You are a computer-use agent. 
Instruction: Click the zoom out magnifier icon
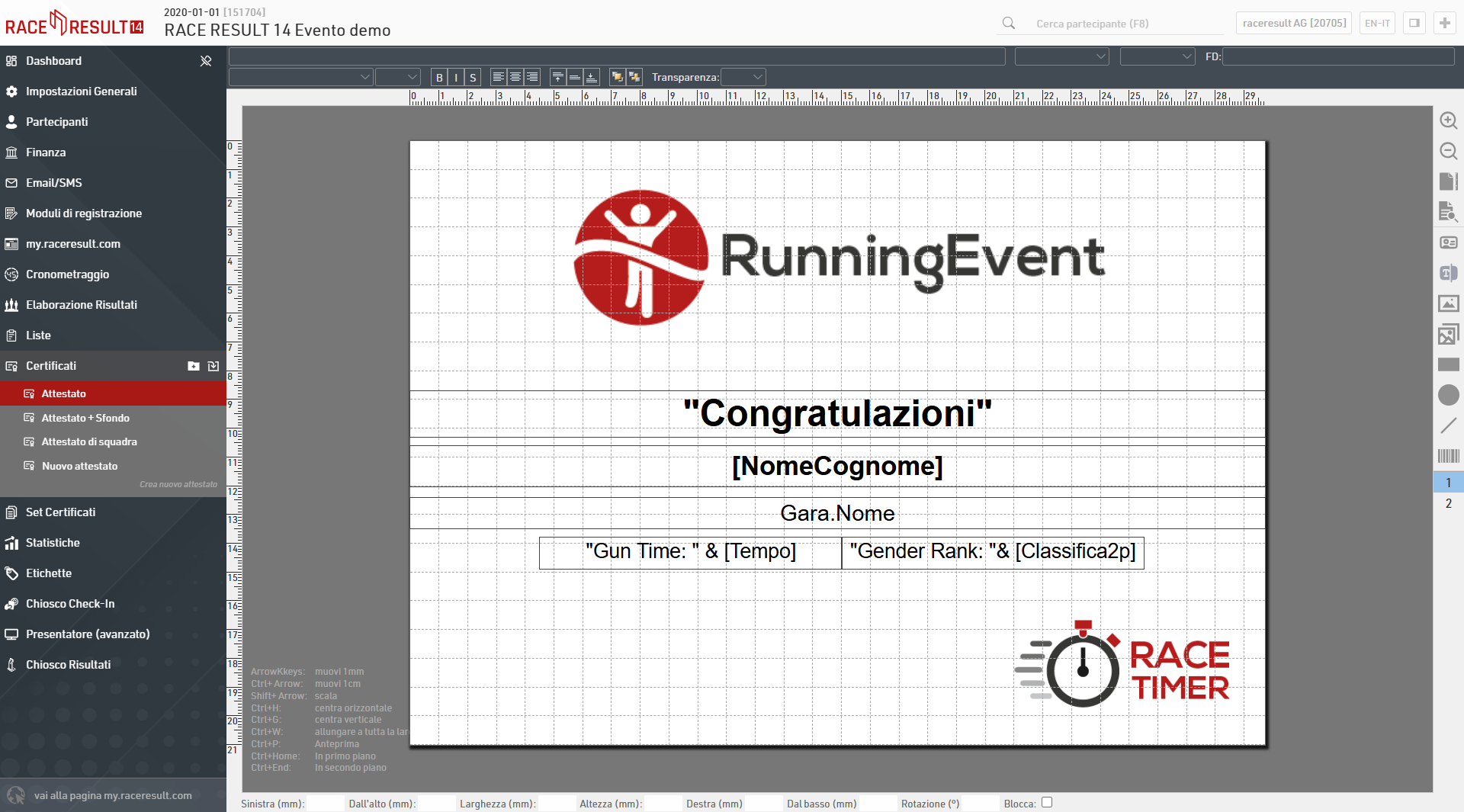(1448, 151)
